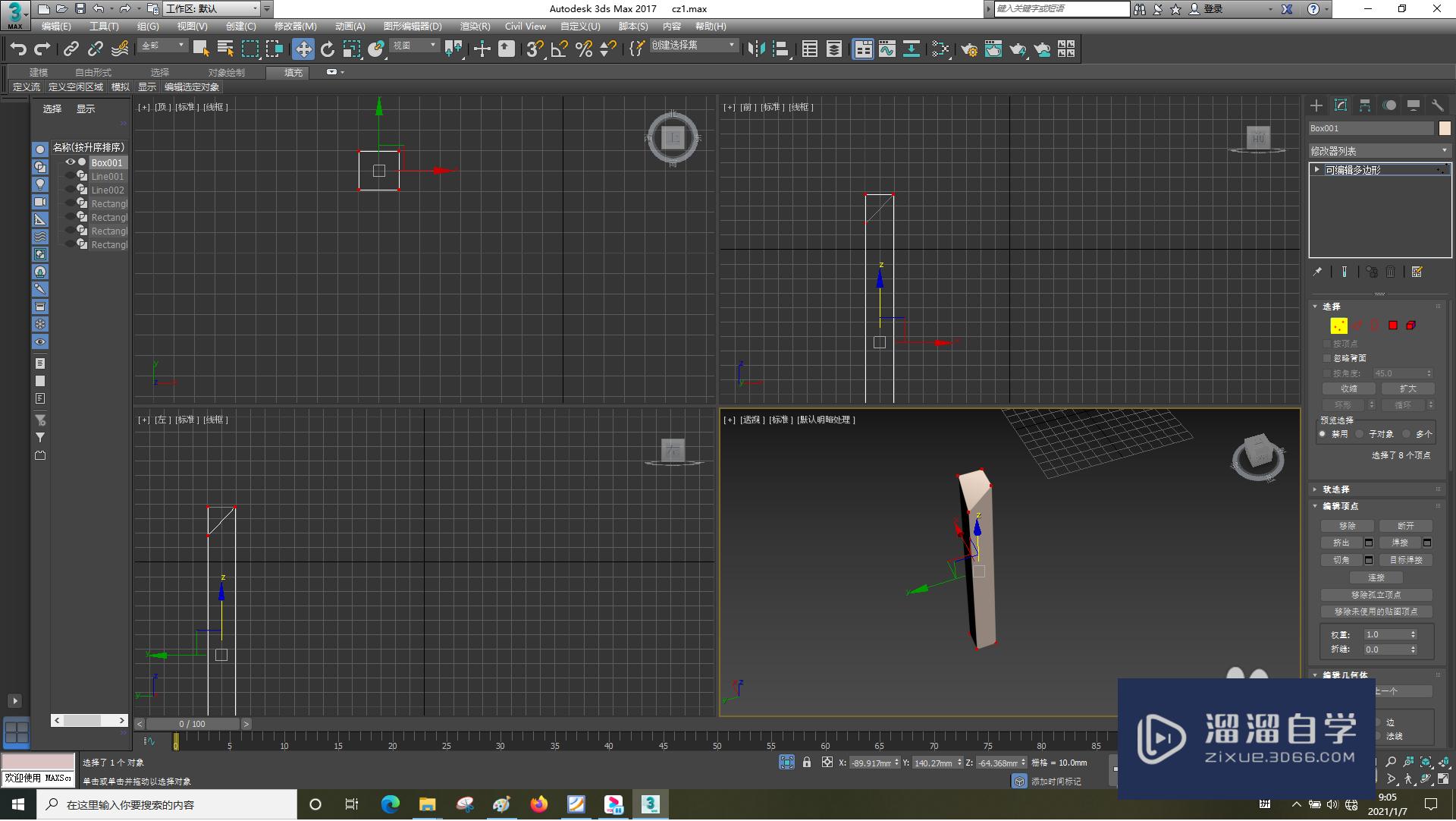Open Render Setup dialog

[969, 49]
